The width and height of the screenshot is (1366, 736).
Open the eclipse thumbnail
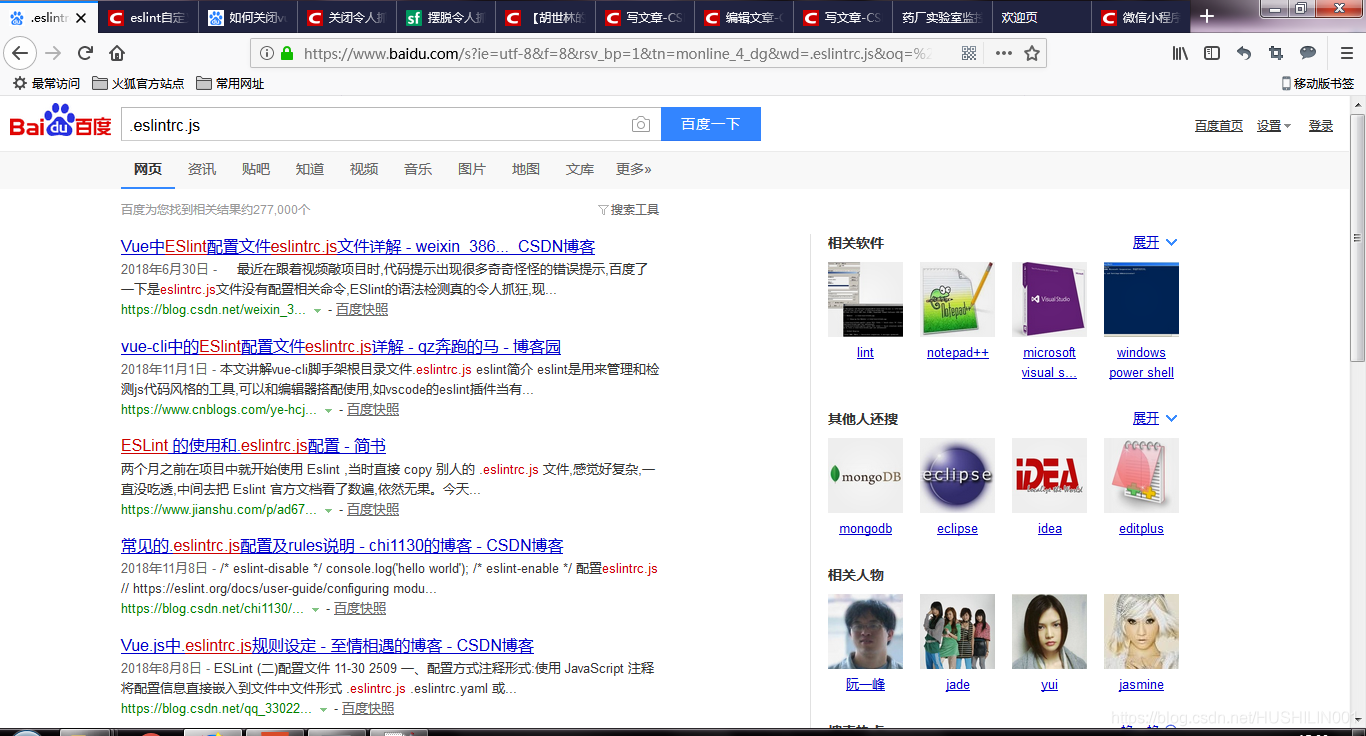pyautogui.click(x=957, y=475)
